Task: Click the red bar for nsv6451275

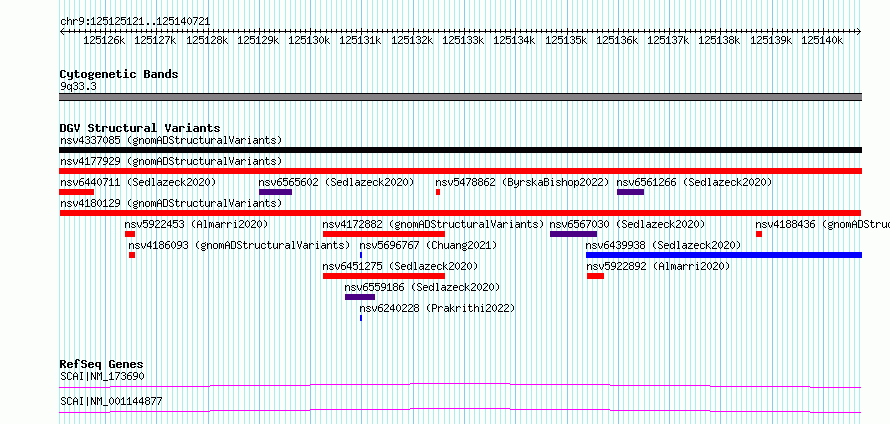Action: (384, 276)
